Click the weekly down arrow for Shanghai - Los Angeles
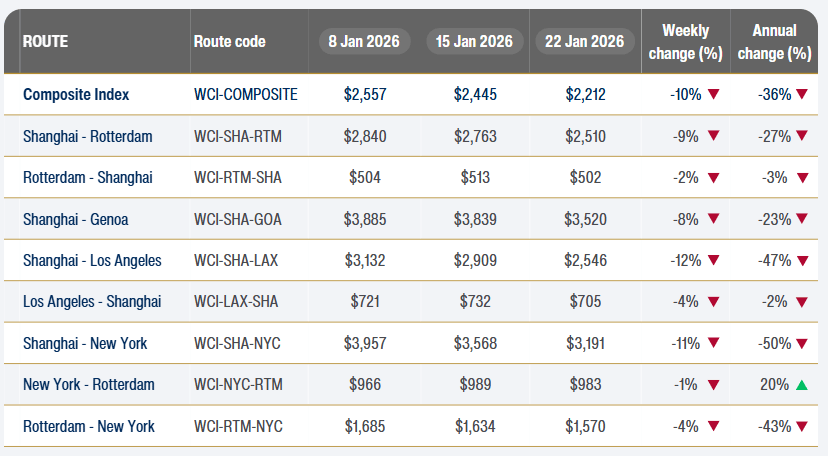The image size is (828, 456). pos(713,261)
